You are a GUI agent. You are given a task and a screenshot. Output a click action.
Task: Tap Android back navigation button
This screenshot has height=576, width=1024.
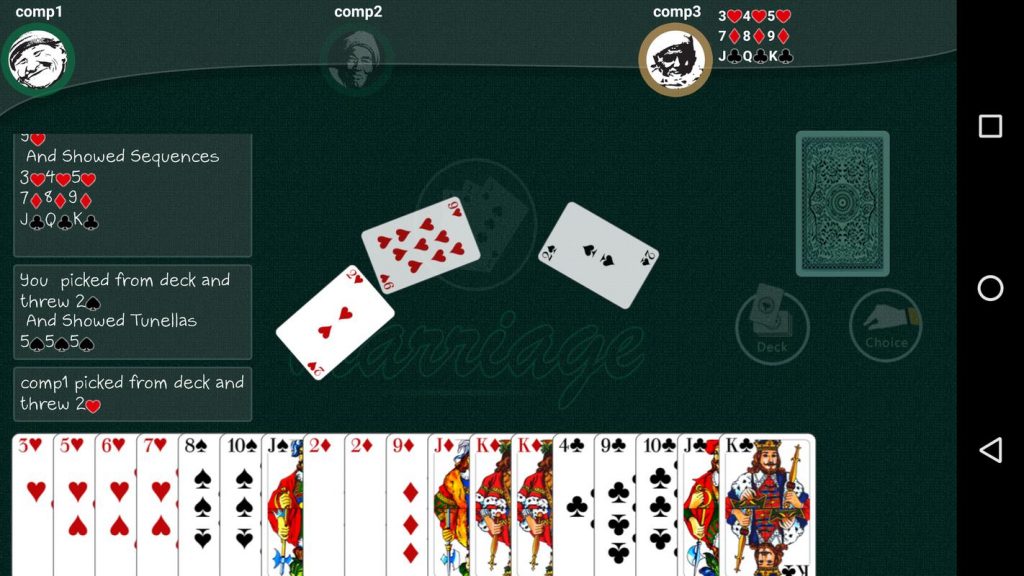point(991,449)
